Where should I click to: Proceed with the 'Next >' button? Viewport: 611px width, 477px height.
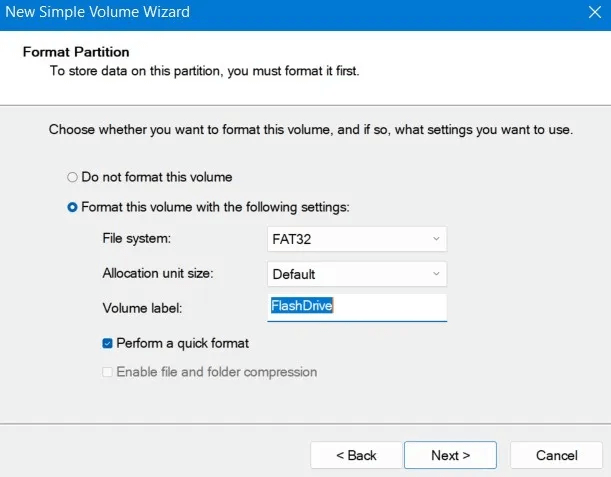[x=450, y=455]
